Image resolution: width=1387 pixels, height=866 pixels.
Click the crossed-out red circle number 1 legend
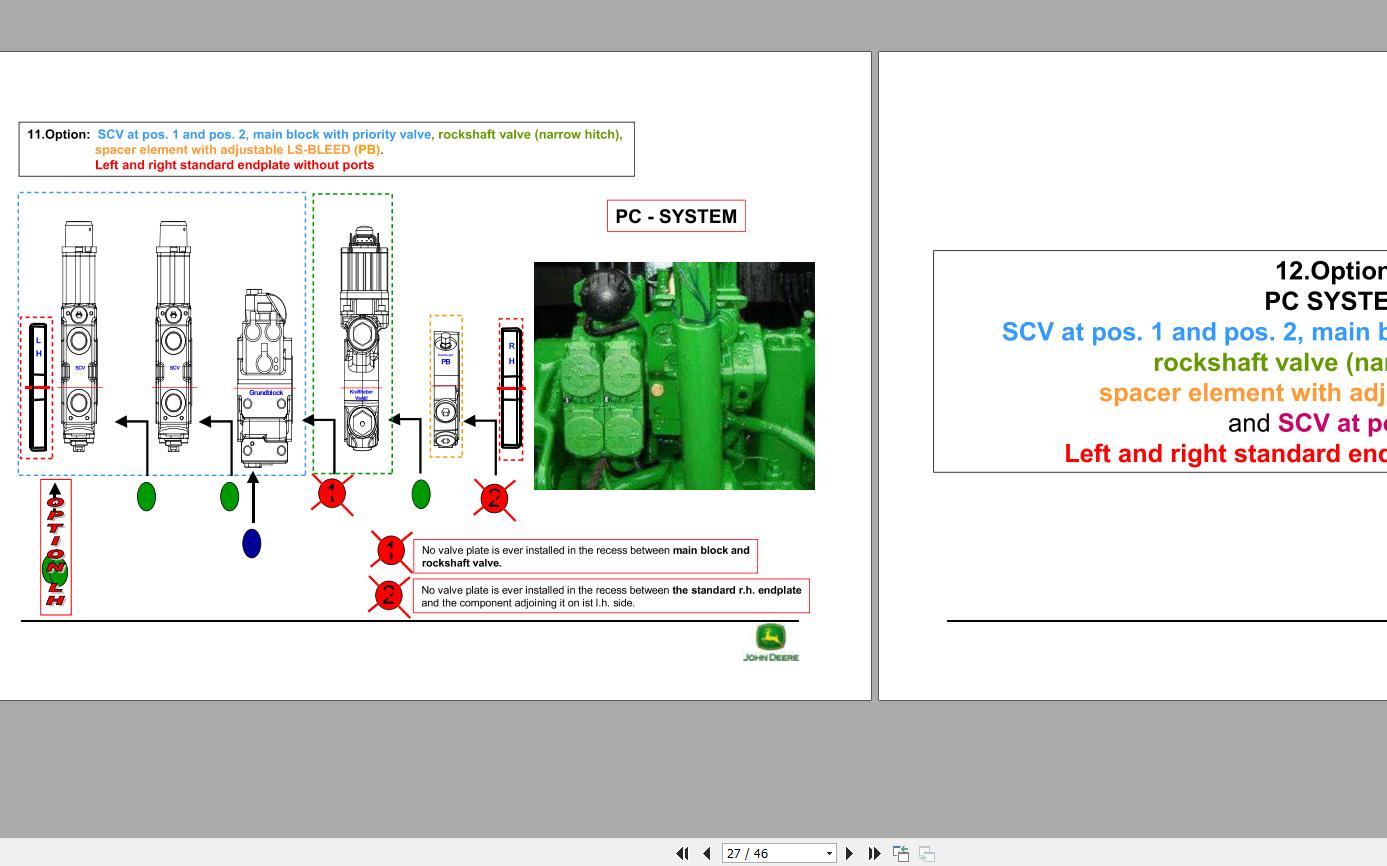(390, 550)
